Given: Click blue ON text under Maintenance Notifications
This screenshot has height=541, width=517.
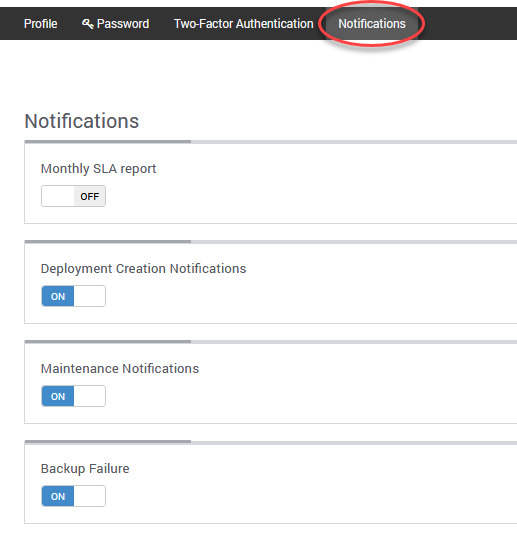Looking at the screenshot, I should click(58, 396).
